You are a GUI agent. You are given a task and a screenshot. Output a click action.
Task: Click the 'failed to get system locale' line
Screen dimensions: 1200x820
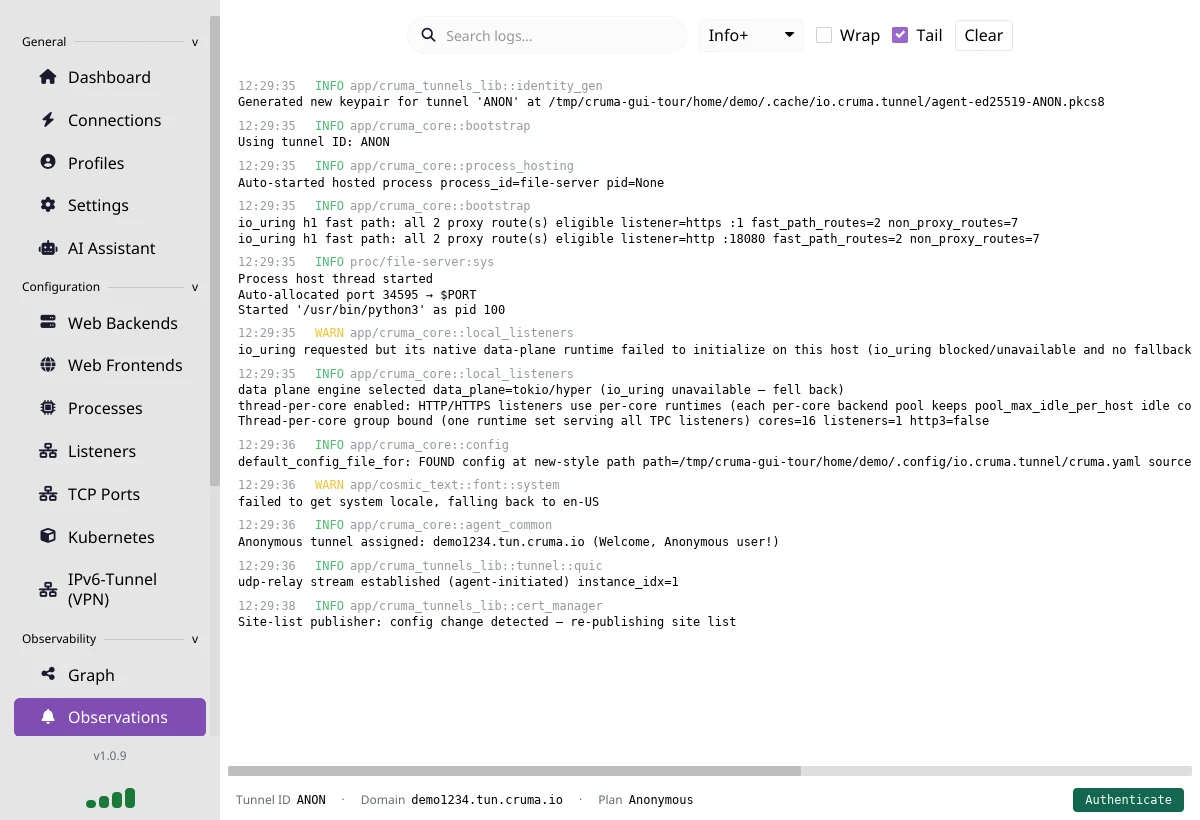[x=418, y=502]
